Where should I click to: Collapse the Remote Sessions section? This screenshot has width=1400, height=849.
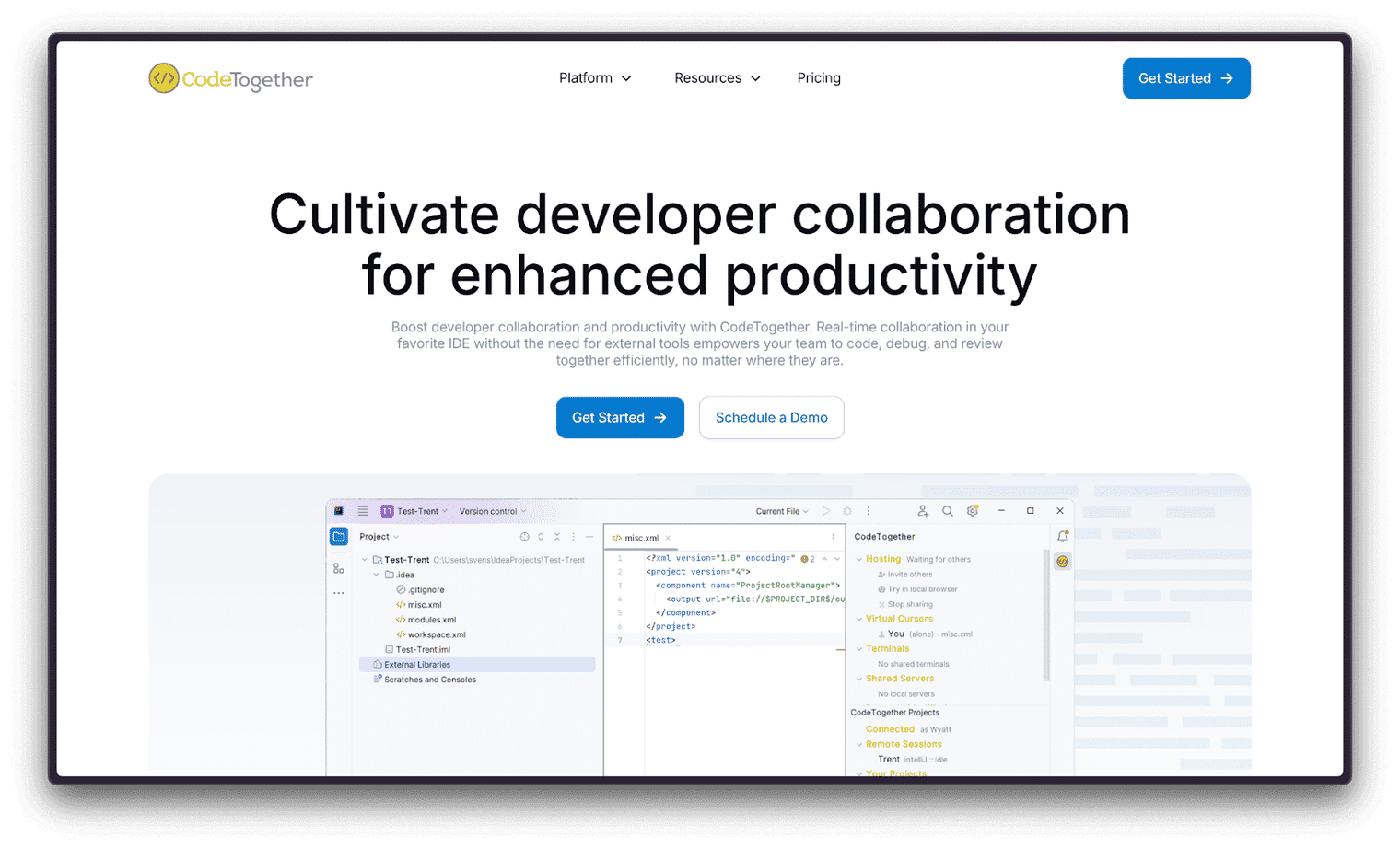coord(859,744)
